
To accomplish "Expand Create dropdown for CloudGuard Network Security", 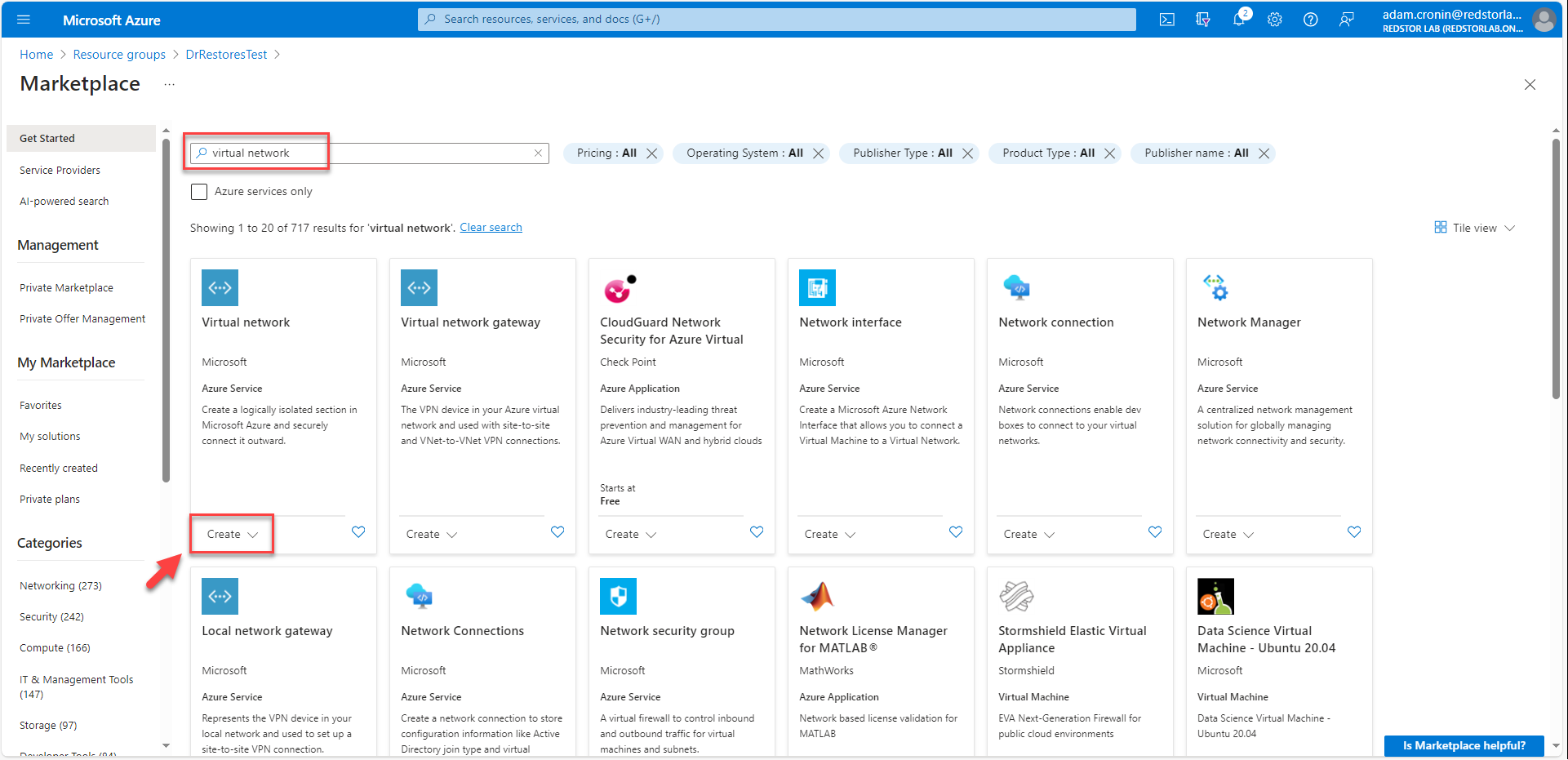I will [x=631, y=534].
